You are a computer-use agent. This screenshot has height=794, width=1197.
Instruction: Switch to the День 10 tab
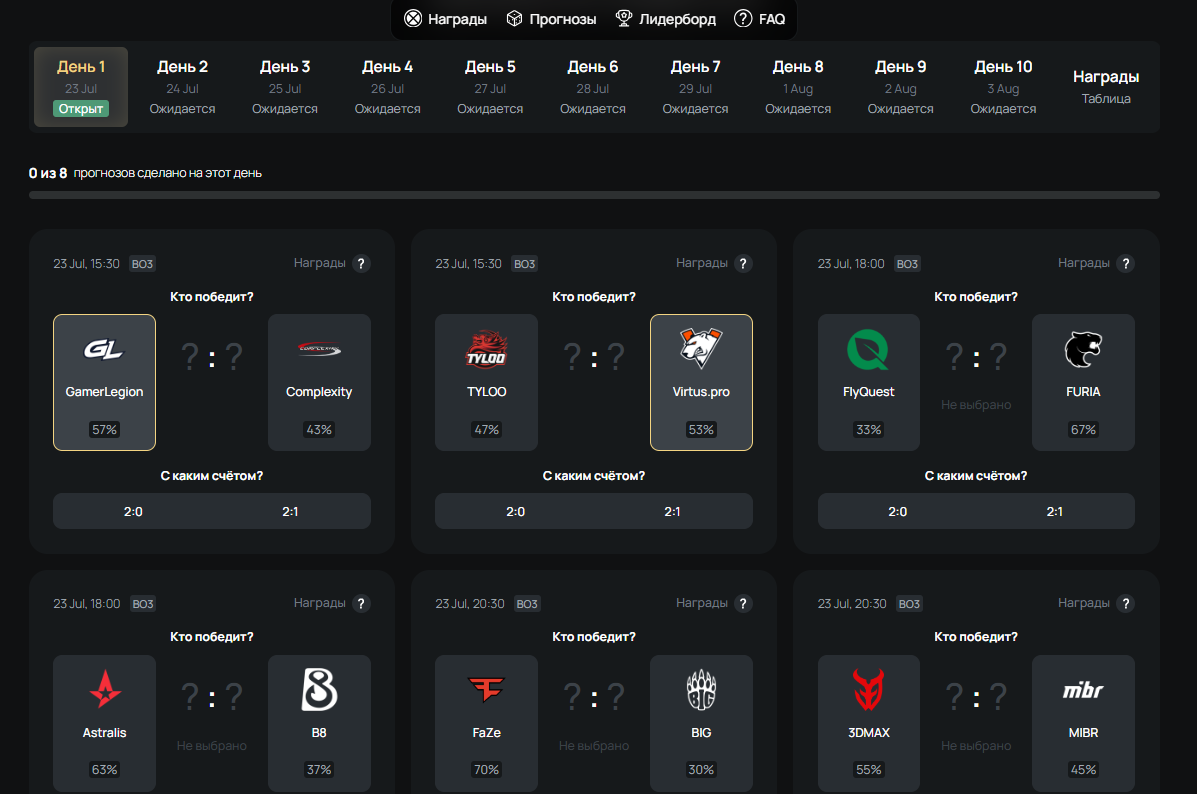1003,87
